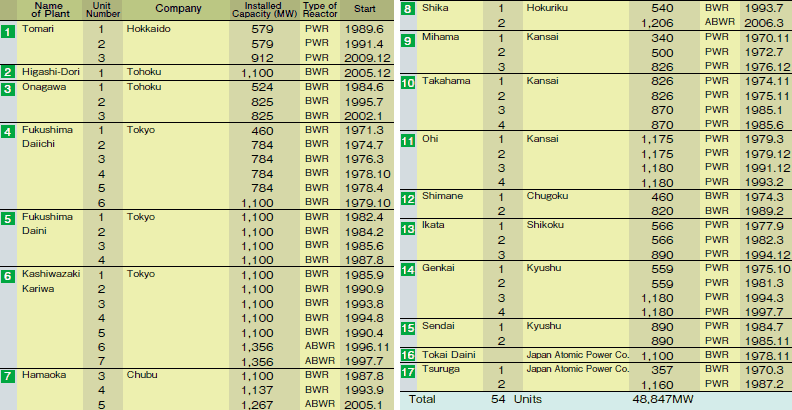The width and height of the screenshot is (792, 410).
Task: Select the capacity value '820' for Shimane unit 2
Action: click(662, 211)
